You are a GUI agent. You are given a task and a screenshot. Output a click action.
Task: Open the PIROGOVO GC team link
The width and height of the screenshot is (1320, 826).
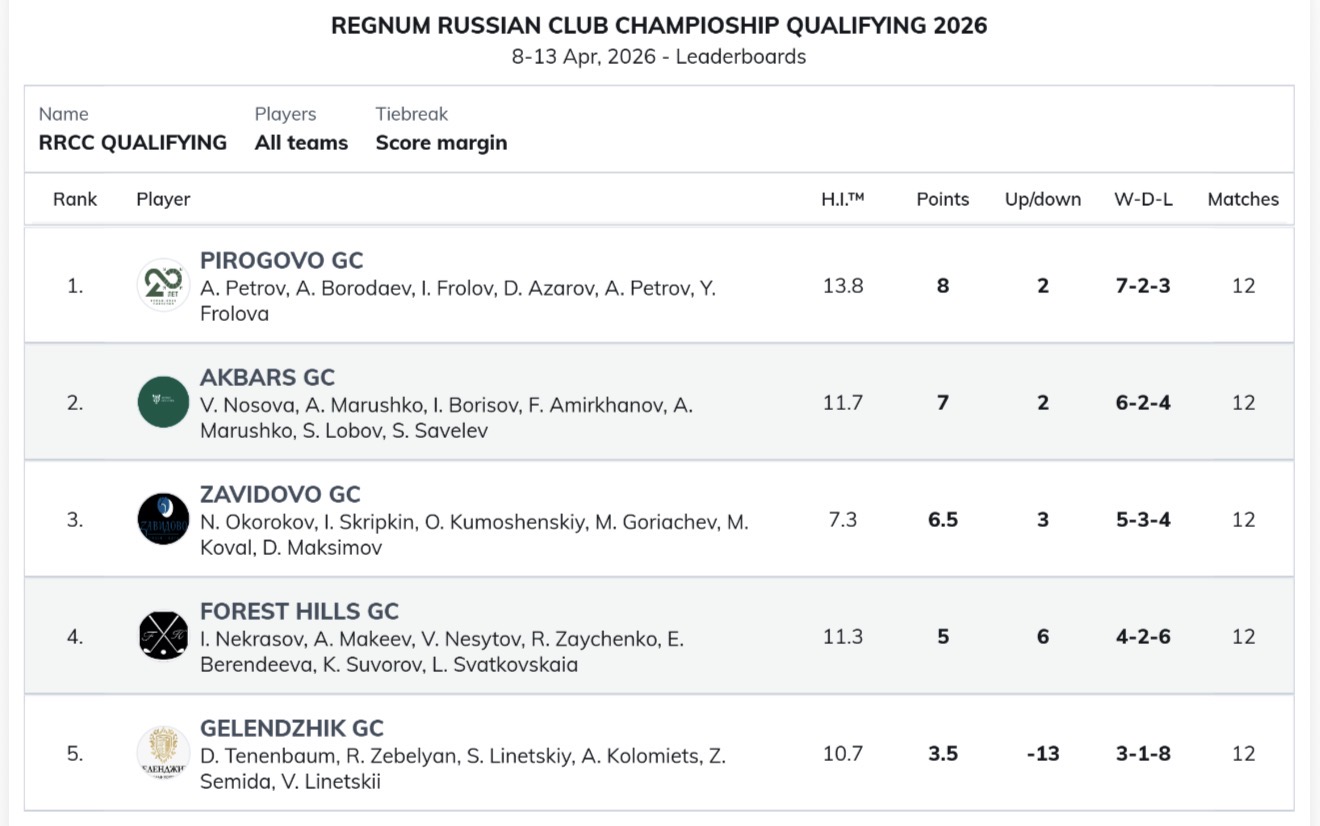pos(281,261)
